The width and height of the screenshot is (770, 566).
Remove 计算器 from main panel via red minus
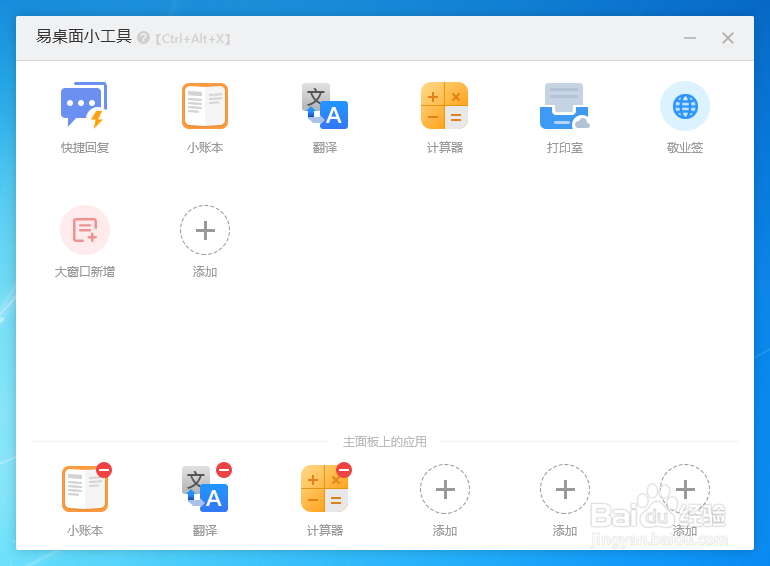(x=344, y=470)
